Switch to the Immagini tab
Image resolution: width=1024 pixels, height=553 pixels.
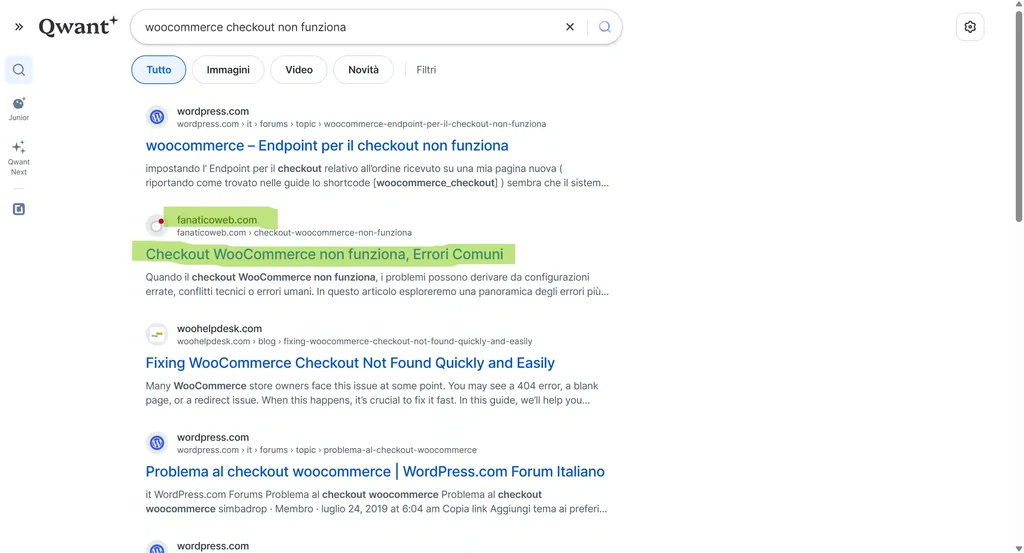tap(228, 70)
